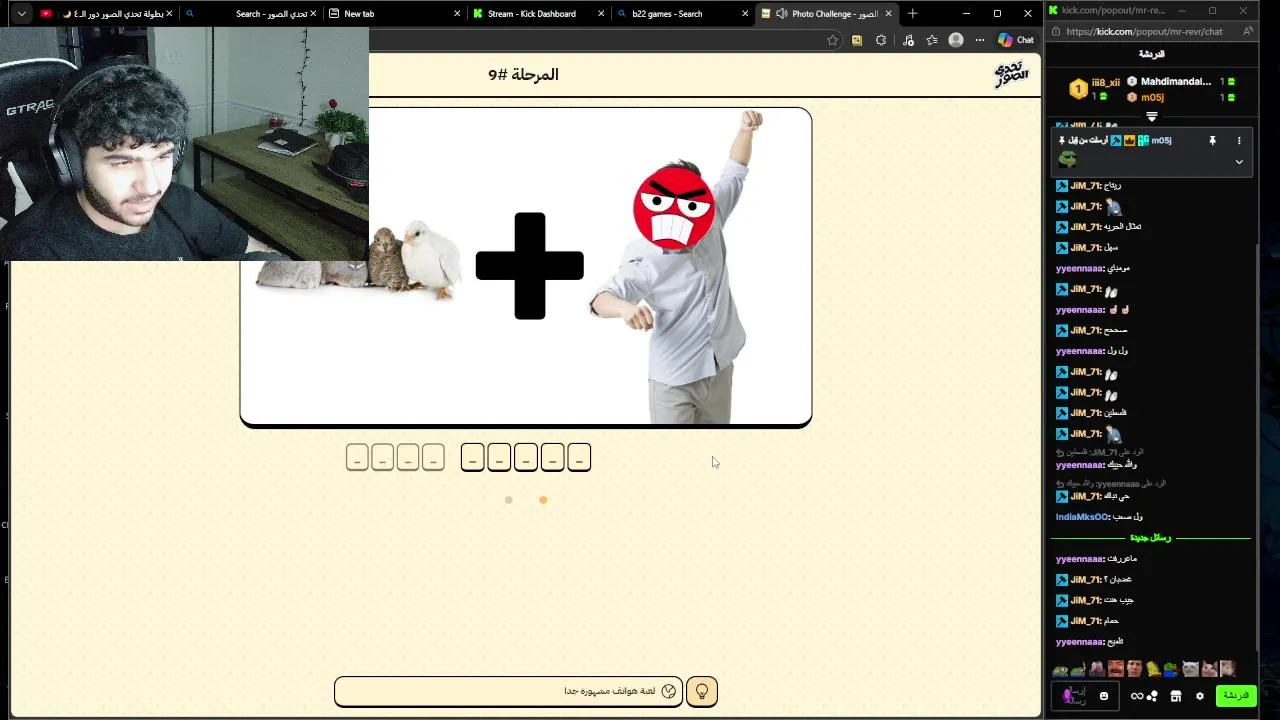The image size is (1280, 720).
Task: Open the Favorites star-list icon
Action: click(932, 40)
